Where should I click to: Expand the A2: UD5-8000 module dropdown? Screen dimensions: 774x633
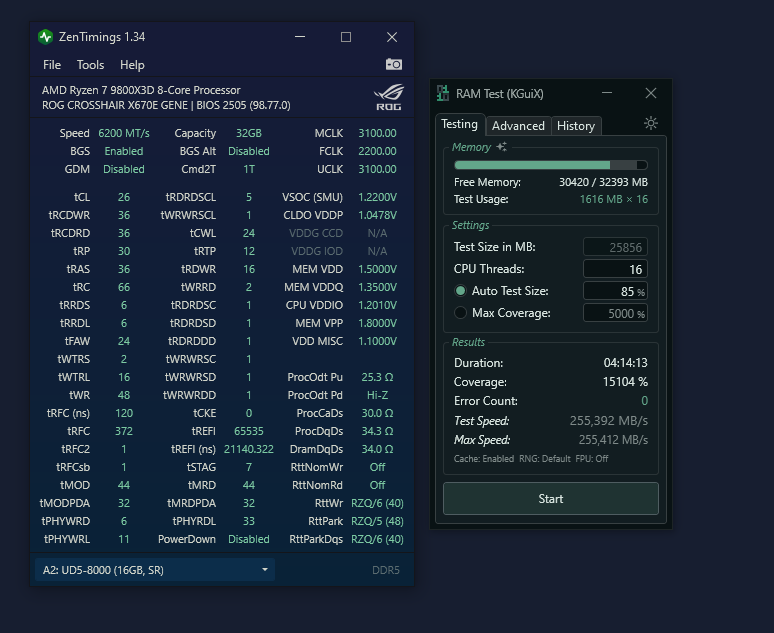point(152,570)
